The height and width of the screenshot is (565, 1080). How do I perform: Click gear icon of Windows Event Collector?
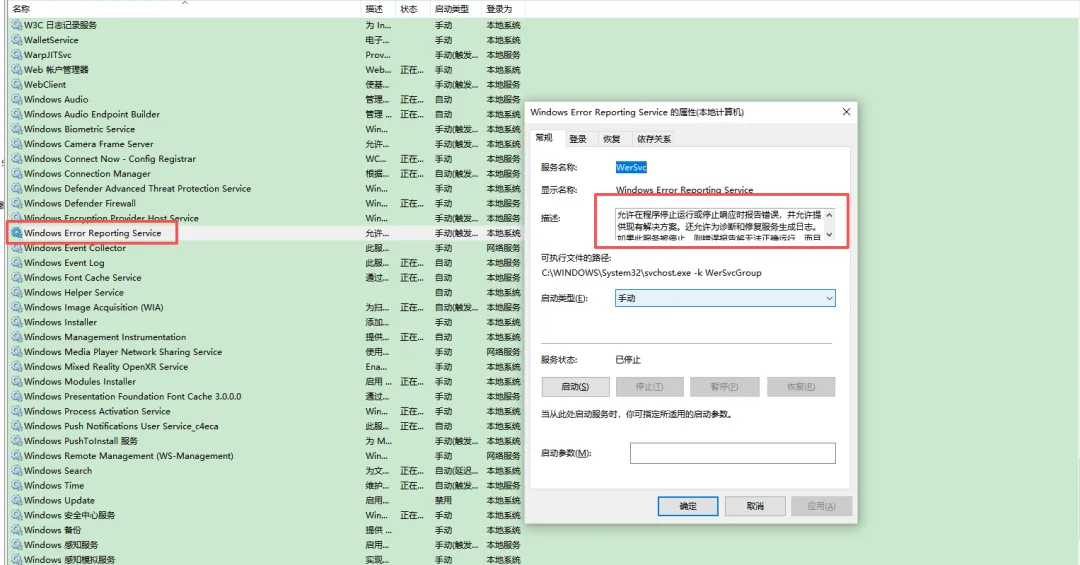(17, 248)
